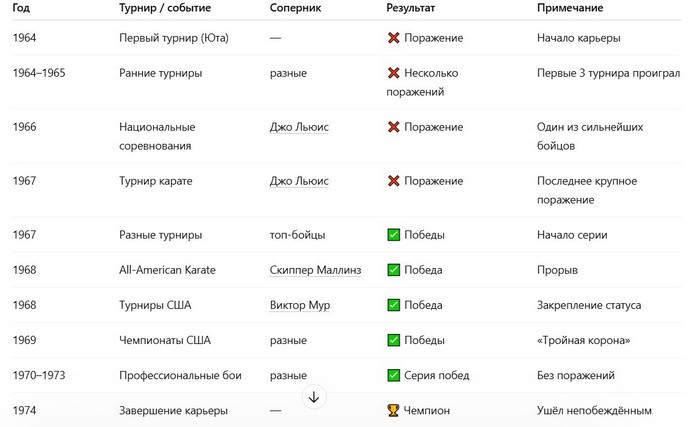This screenshot has height=427, width=700.
Task: Click the green checkmark in 'Разные турниры' row
Action: [x=394, y=235]
